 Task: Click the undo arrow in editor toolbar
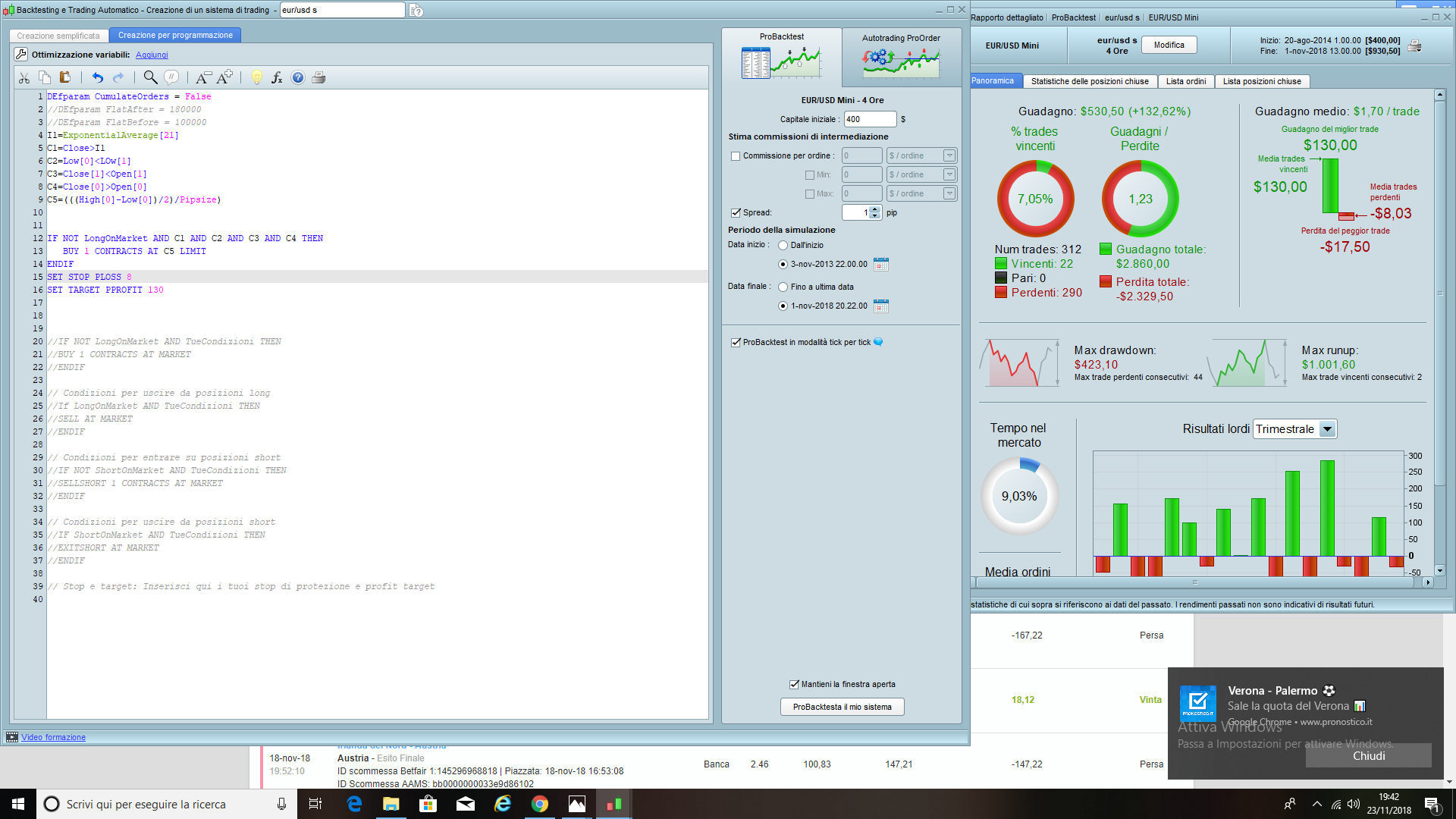[x=98, y=77]
